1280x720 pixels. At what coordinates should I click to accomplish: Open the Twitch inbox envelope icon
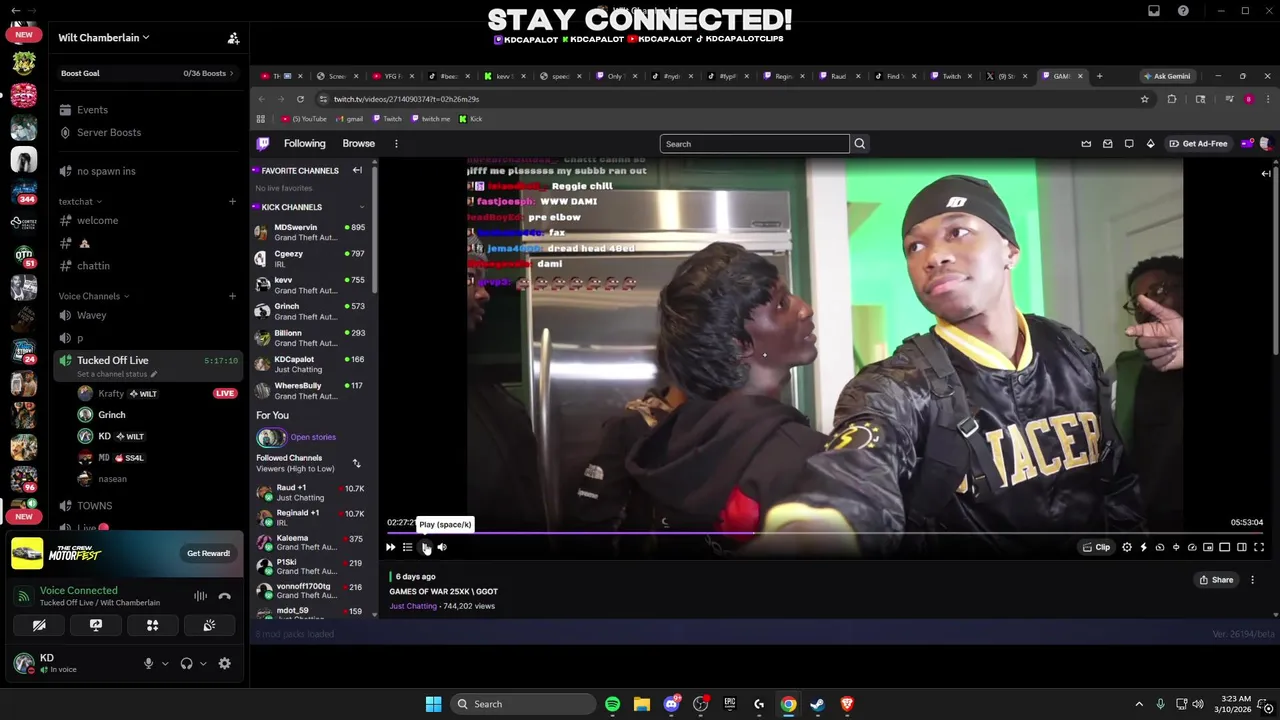(1108, 144)
